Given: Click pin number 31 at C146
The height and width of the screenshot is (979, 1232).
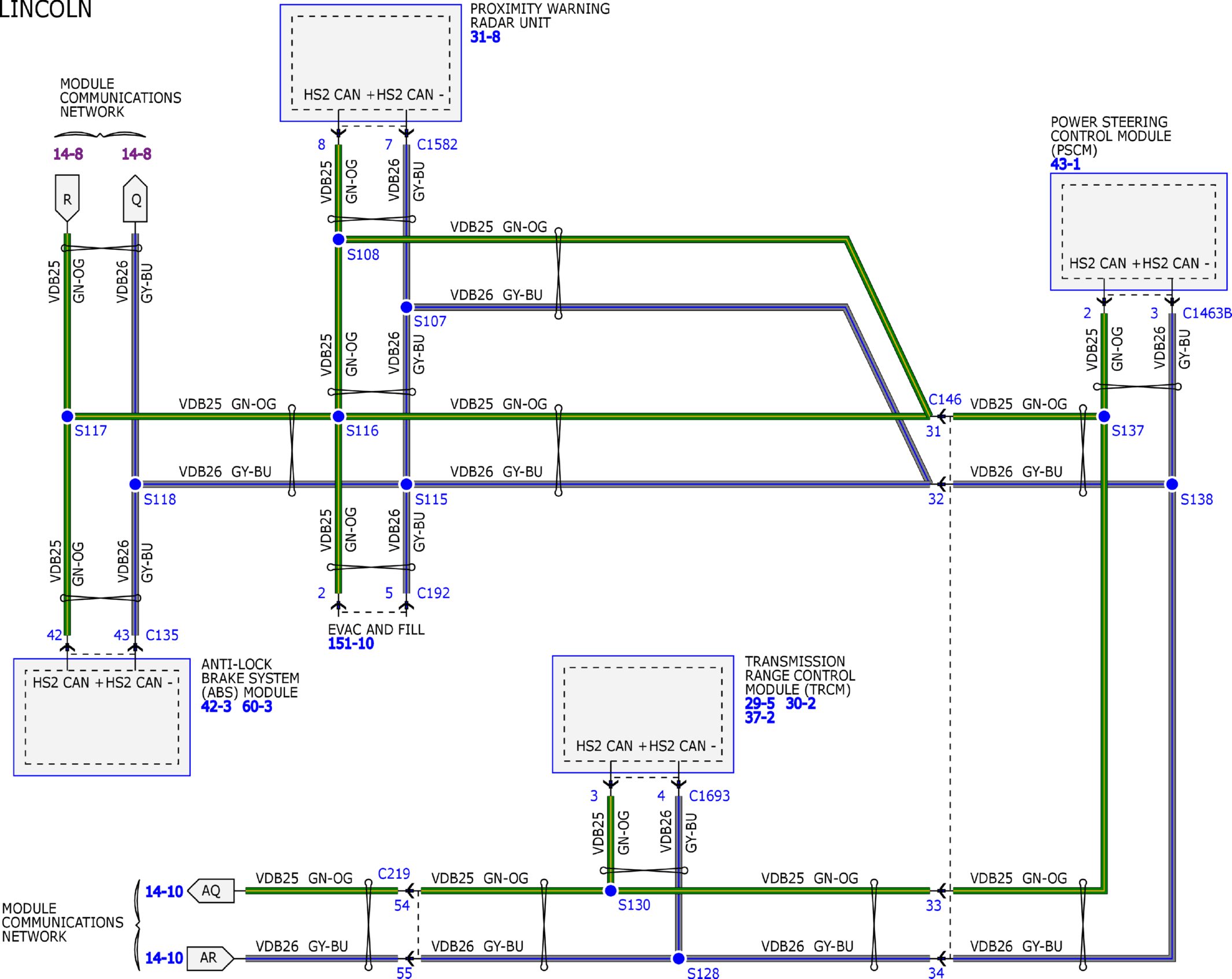Looking at the screenshot, I should click(933, 432).
